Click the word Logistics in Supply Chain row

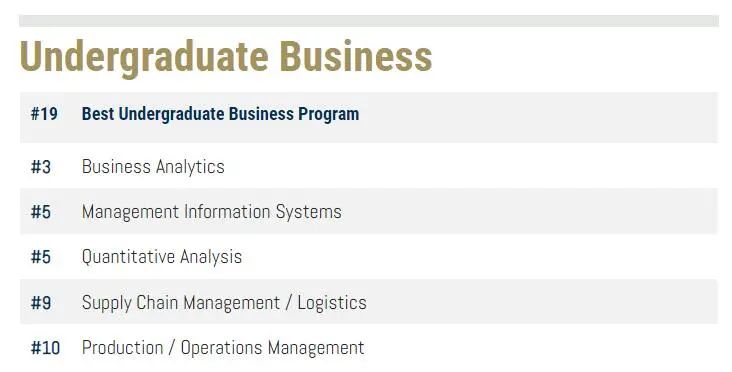(332, 303)
